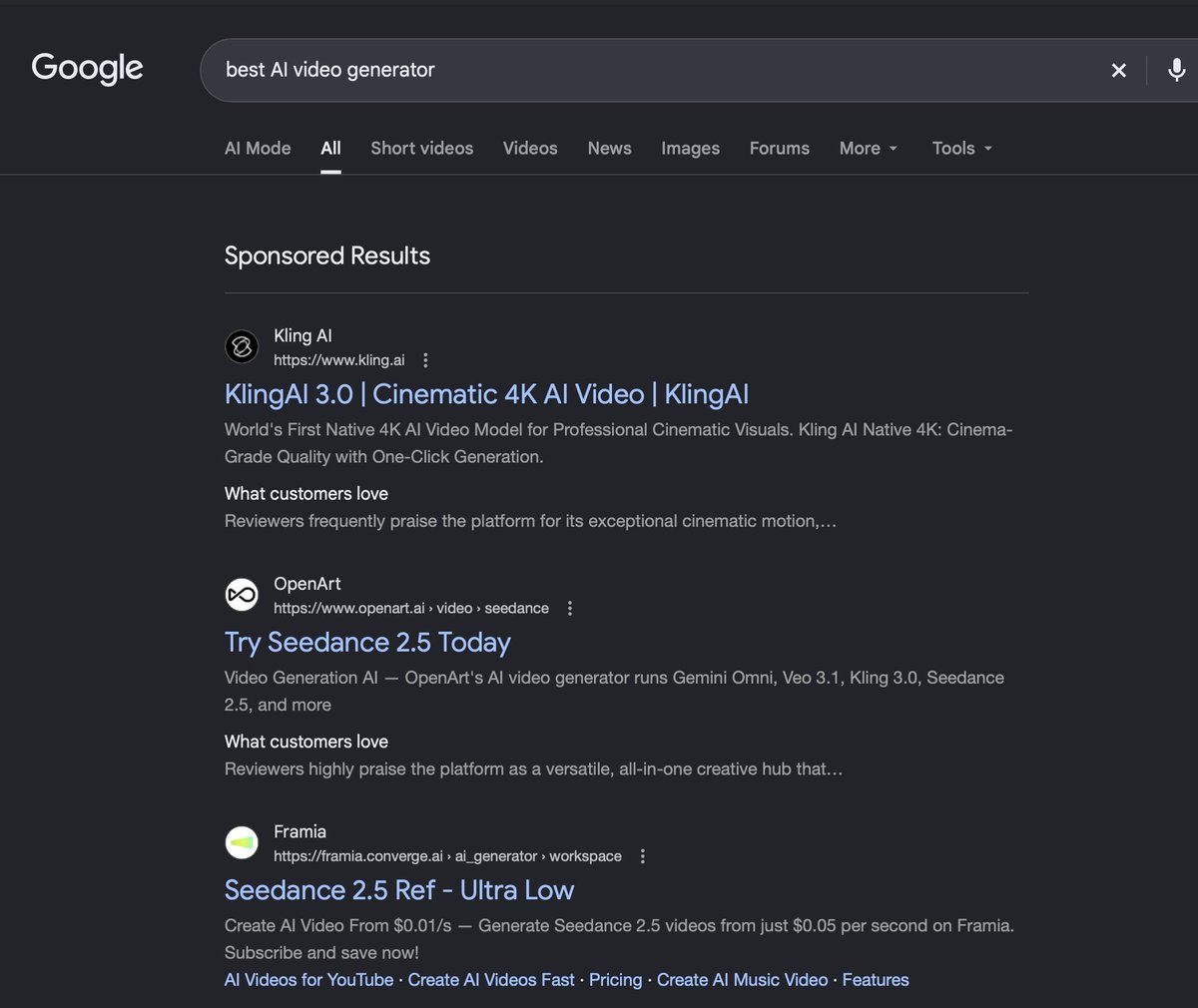Switch to the AI Mode tab
Image resolution: width=1198 pixels, height=1008 pixels.
[258, 148]
